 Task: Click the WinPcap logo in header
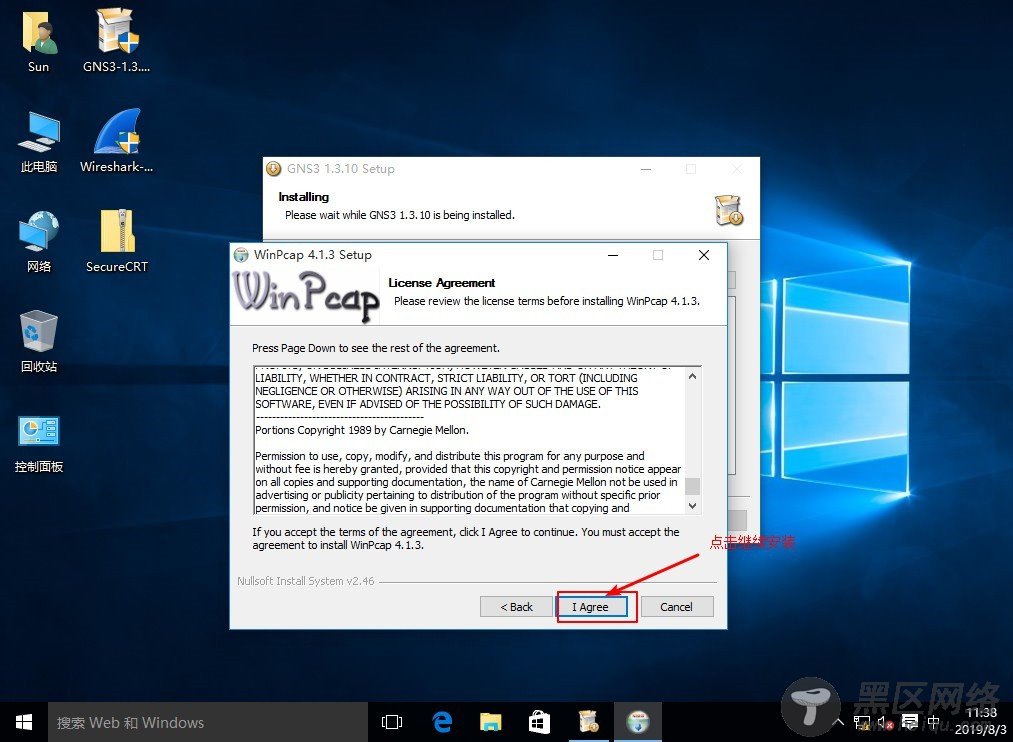[x=306, y=296]
